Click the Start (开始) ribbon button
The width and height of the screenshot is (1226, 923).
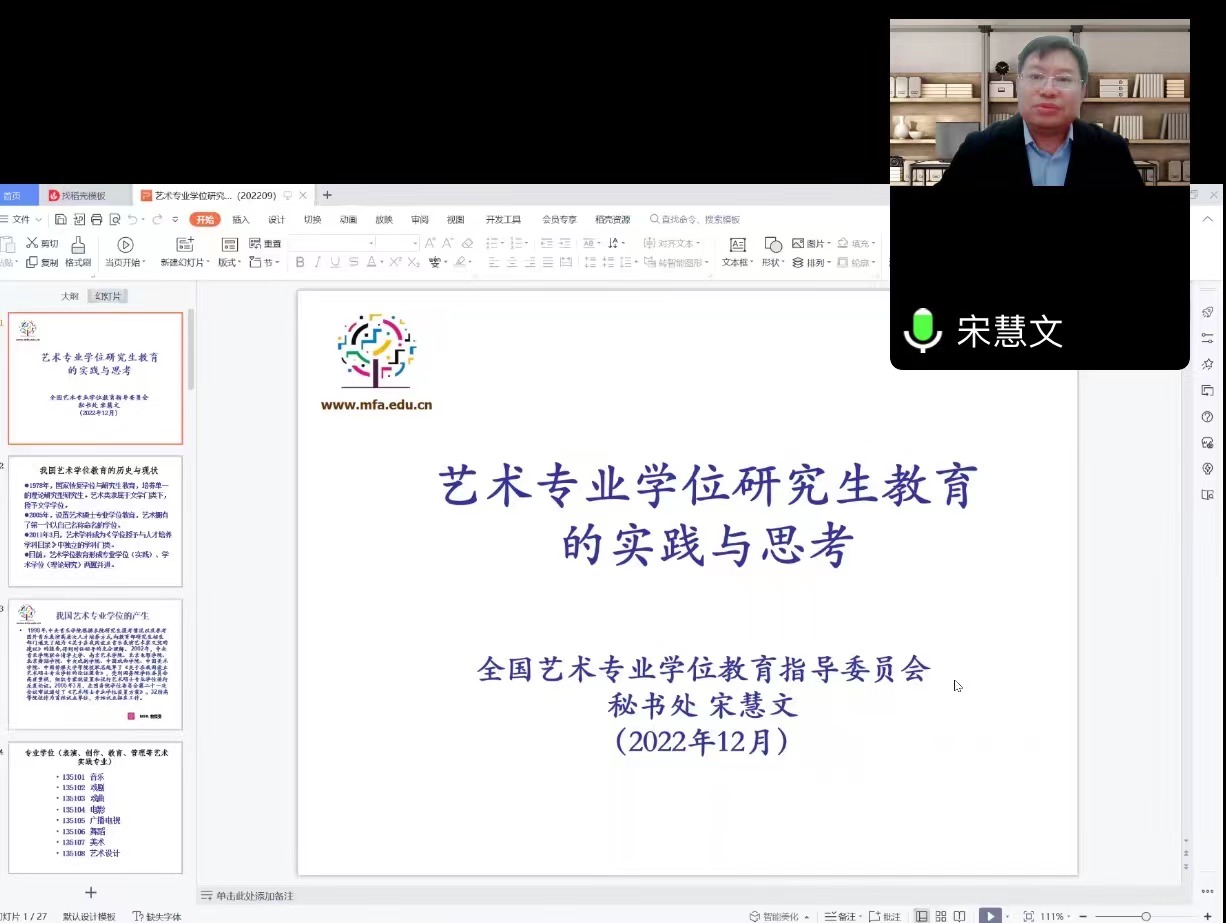(205, 219)
